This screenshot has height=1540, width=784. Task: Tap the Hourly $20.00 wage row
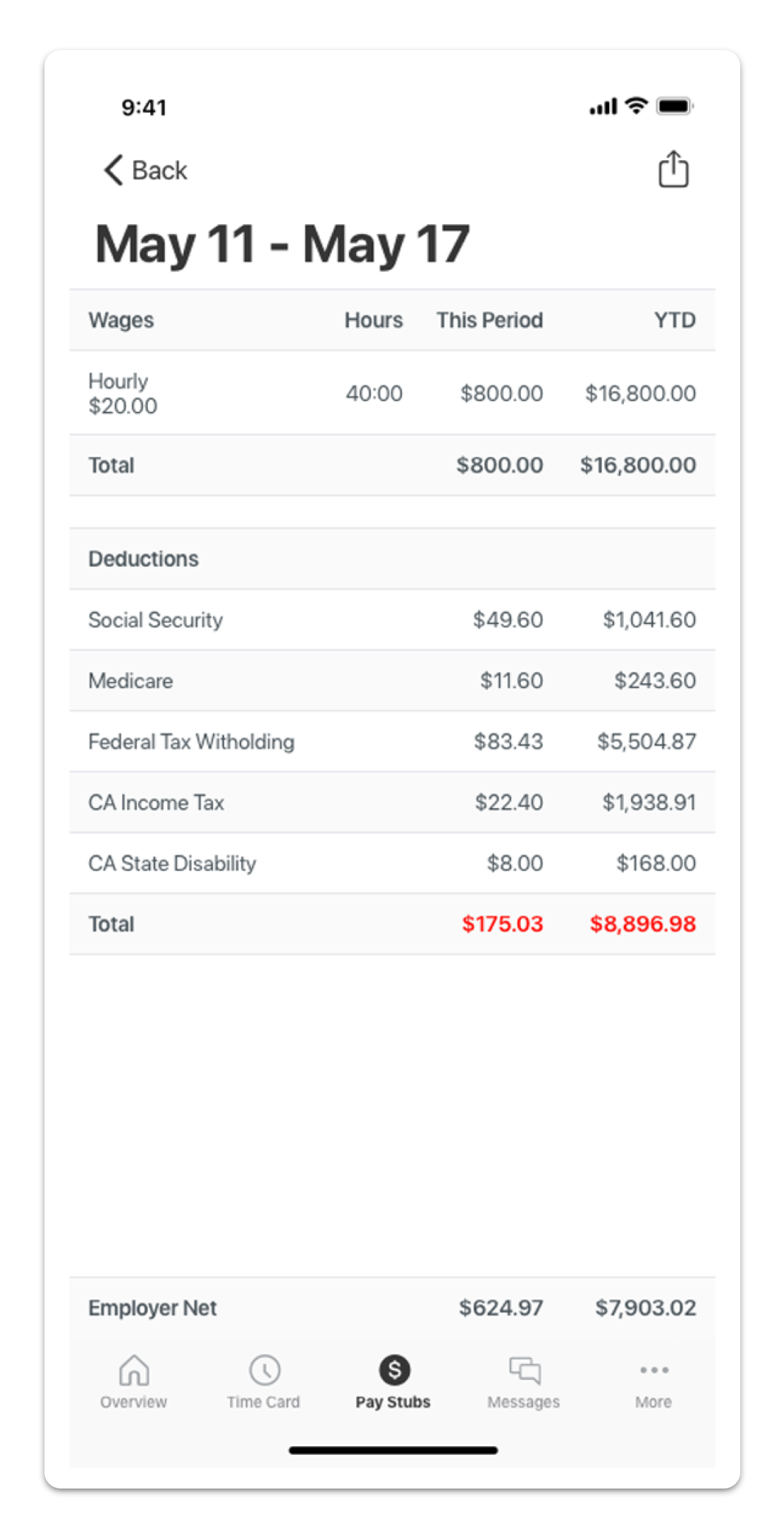point(392,393)
